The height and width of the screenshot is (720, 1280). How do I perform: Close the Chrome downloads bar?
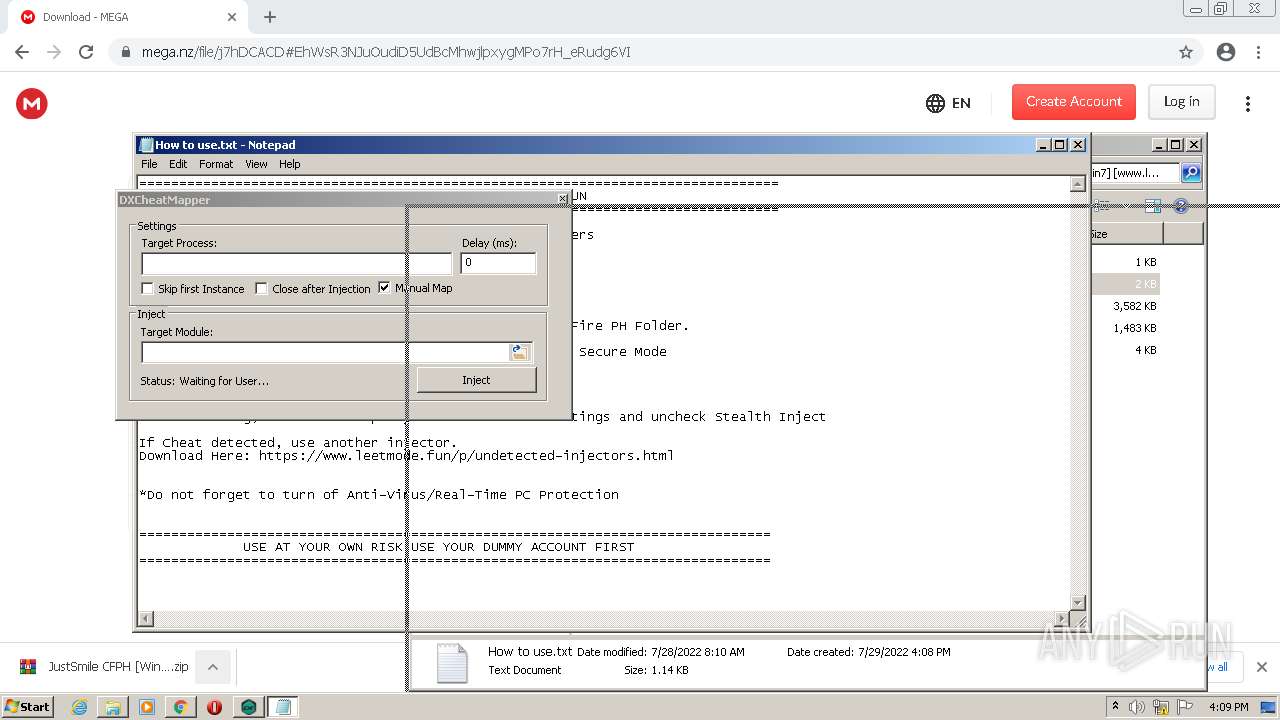[x=1261, y=667]
